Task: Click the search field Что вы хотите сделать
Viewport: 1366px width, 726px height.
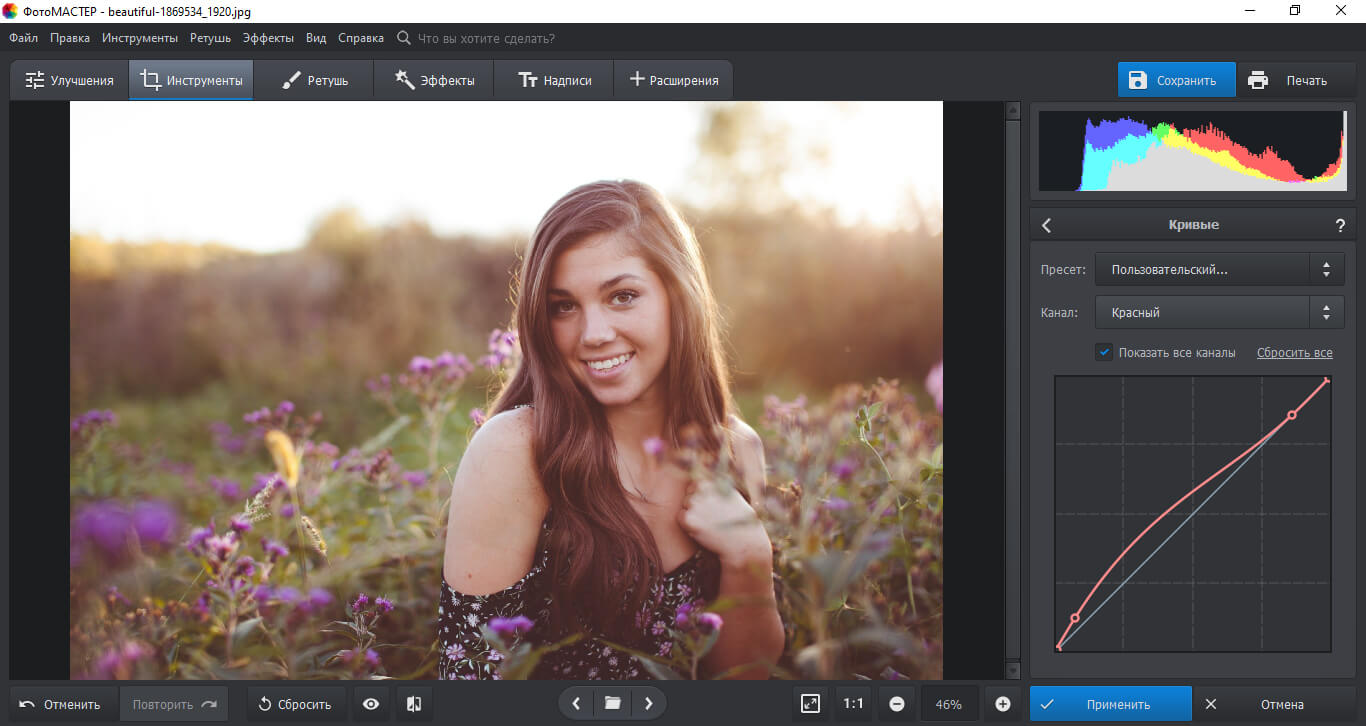Action: 485,38
